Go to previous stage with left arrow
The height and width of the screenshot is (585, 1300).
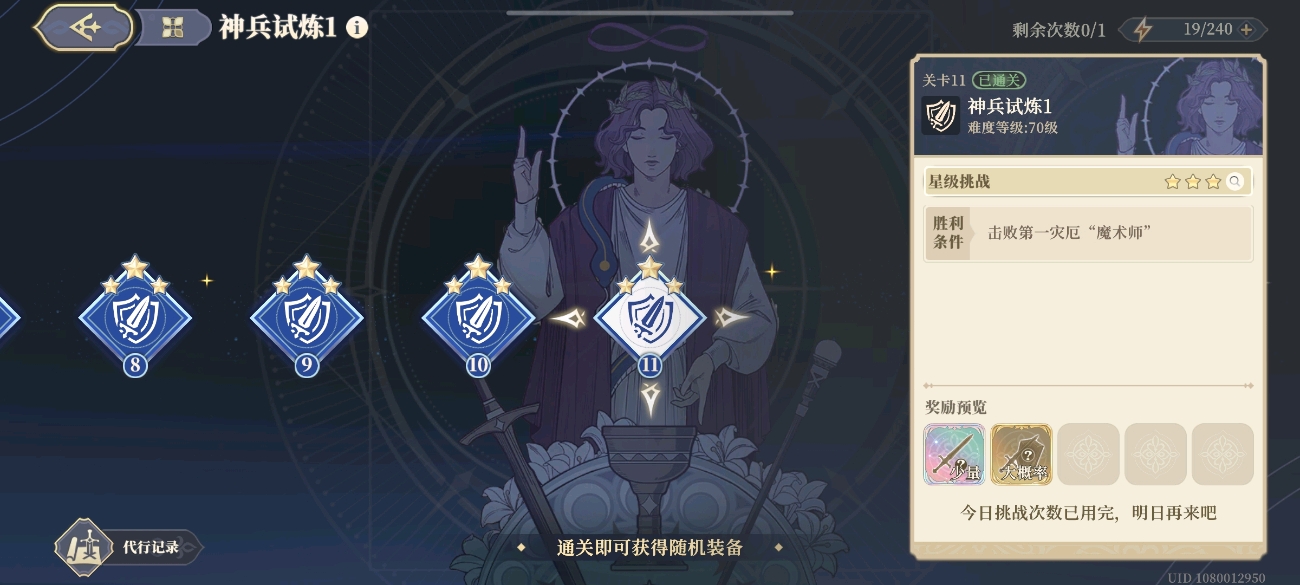pyautogui.click(x=568, y=318)
